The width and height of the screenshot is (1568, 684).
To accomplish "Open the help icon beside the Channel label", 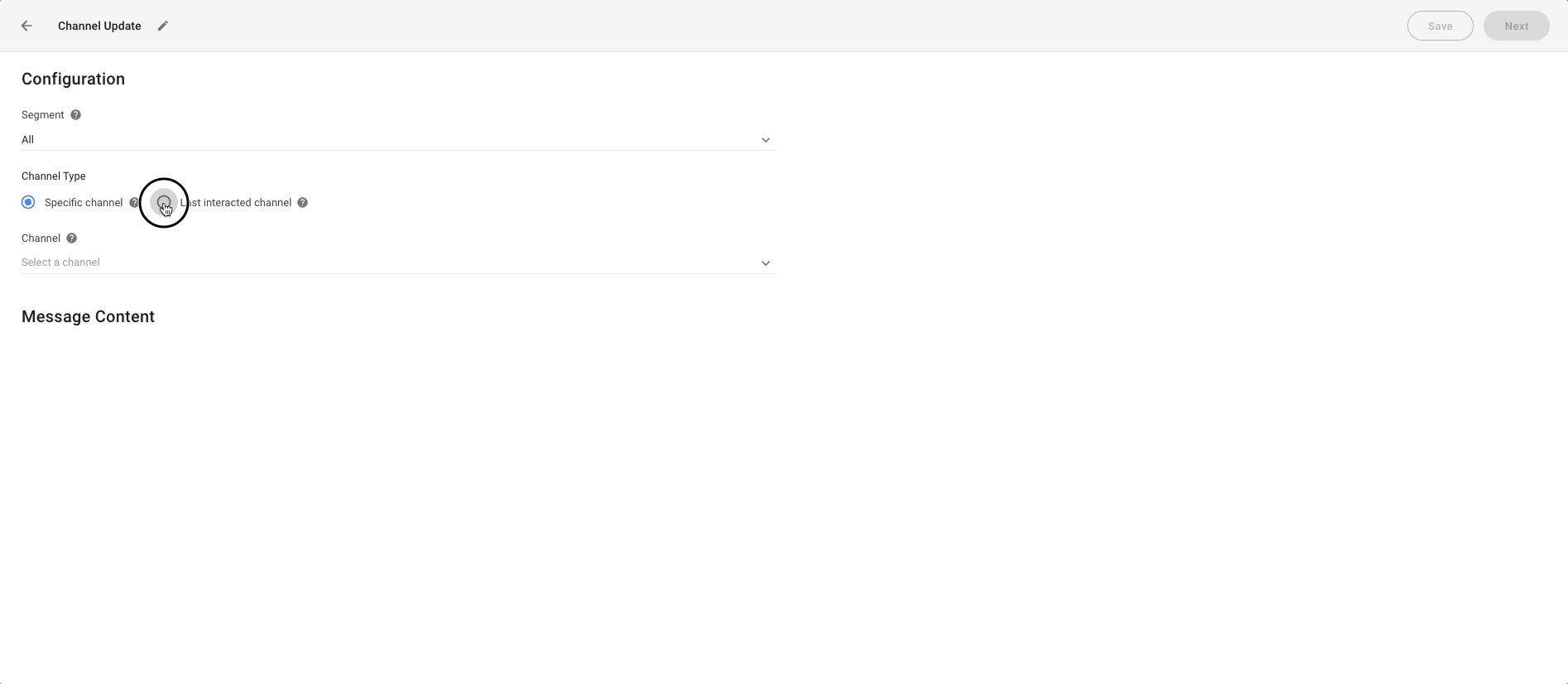I will [x=72, y=238].
